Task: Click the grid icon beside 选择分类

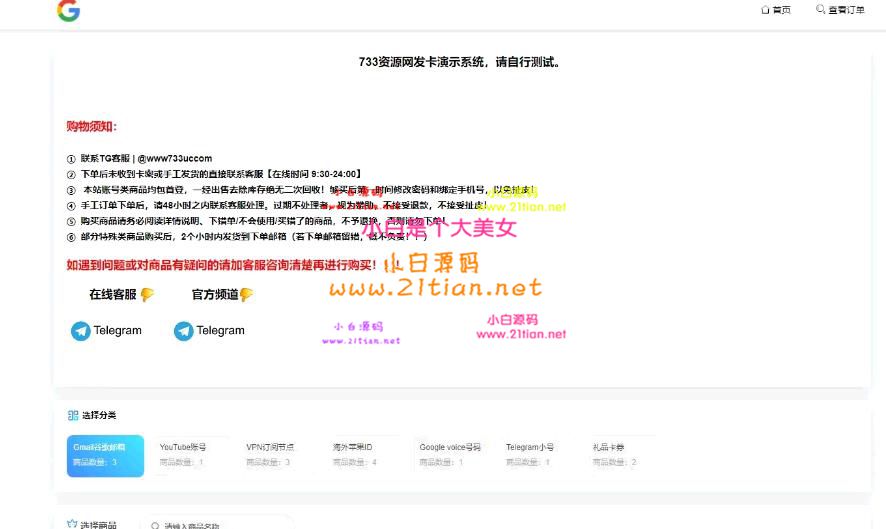Action: pyautogui.click(x=72, y=415)
